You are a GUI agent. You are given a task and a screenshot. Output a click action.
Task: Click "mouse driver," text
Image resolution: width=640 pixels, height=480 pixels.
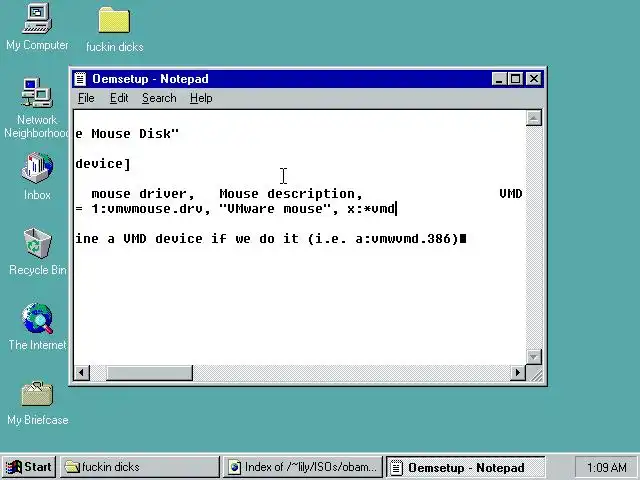point(143,194)
